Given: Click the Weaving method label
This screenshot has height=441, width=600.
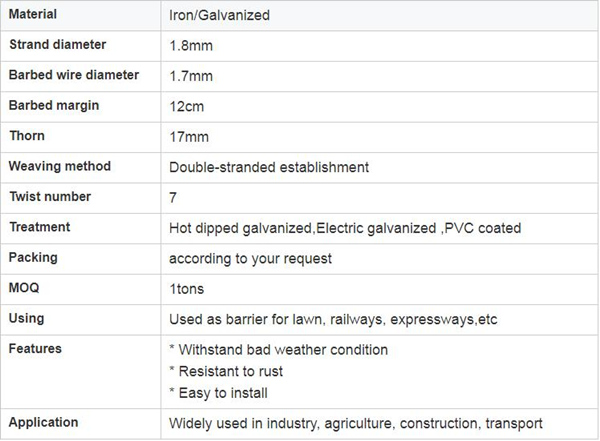Looking at the screenshot, I should (x=60, y=166).
